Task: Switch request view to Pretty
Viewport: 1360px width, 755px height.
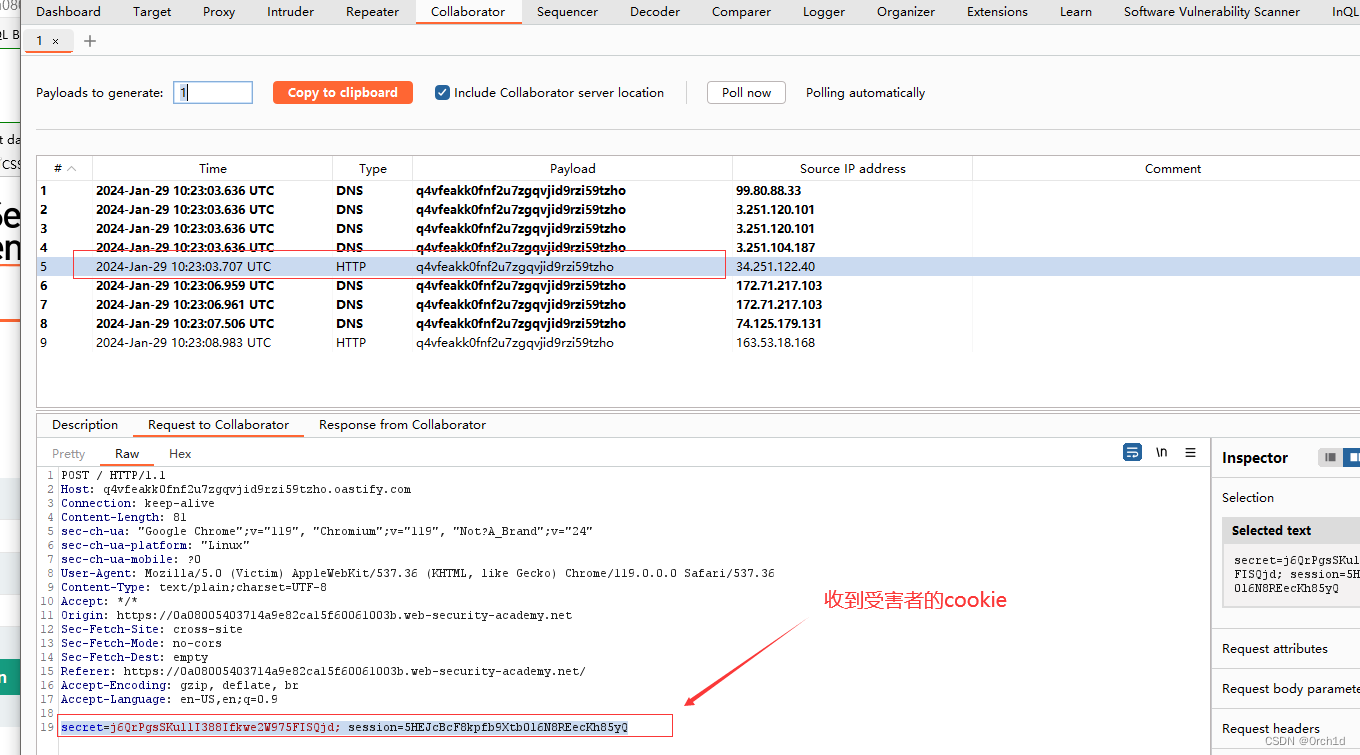Action: point(69,454)
